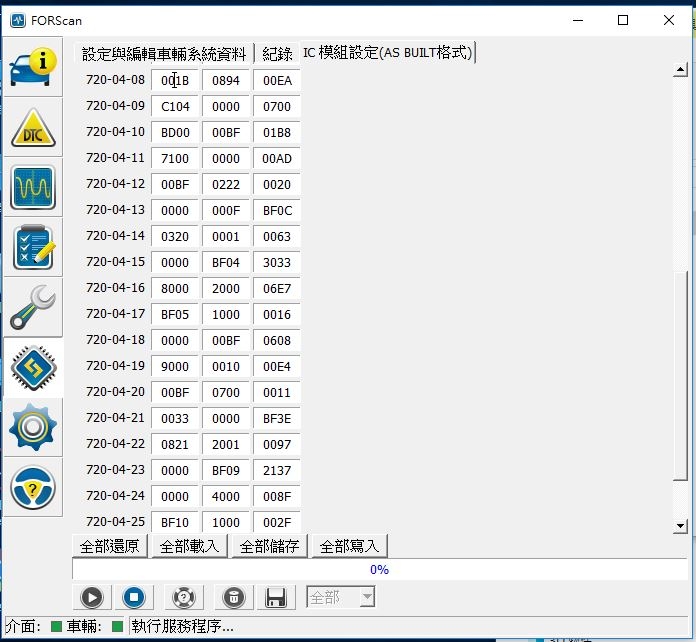Image resolution: width=696 pixels, height=642 pixels.
Task: Click the 全部寫入 button
Action: pyautogui.click(x=349, y=546)
